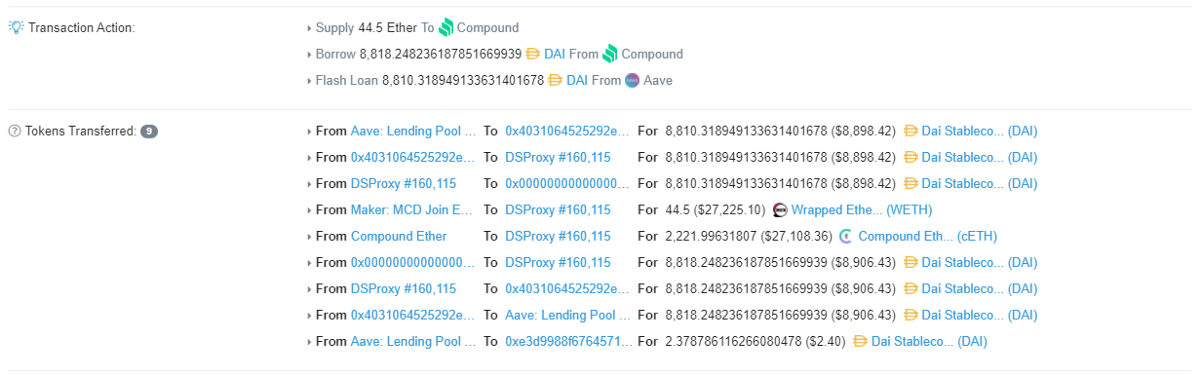Click the Aave logo in Flash Loan row
1200x375 pixels.
click(632, 80)
